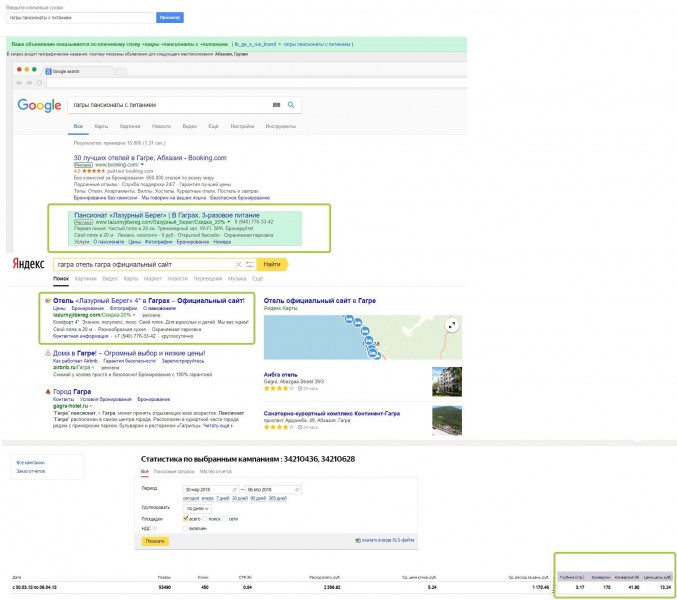Switch to Yandex 'Картинки' tab
Screen dimensions: 677x600
[x=85, y=278]
